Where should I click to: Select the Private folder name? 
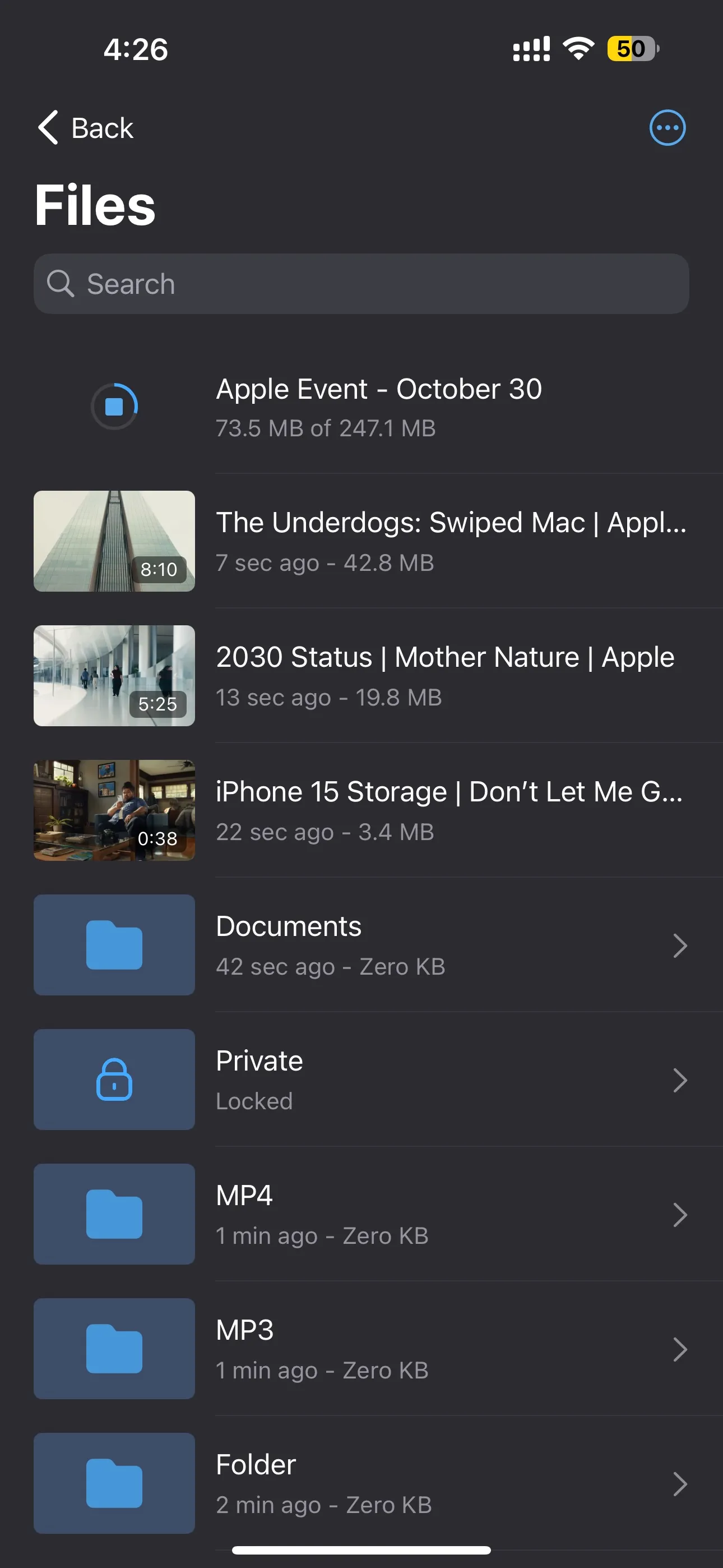tap(259, 1061)
